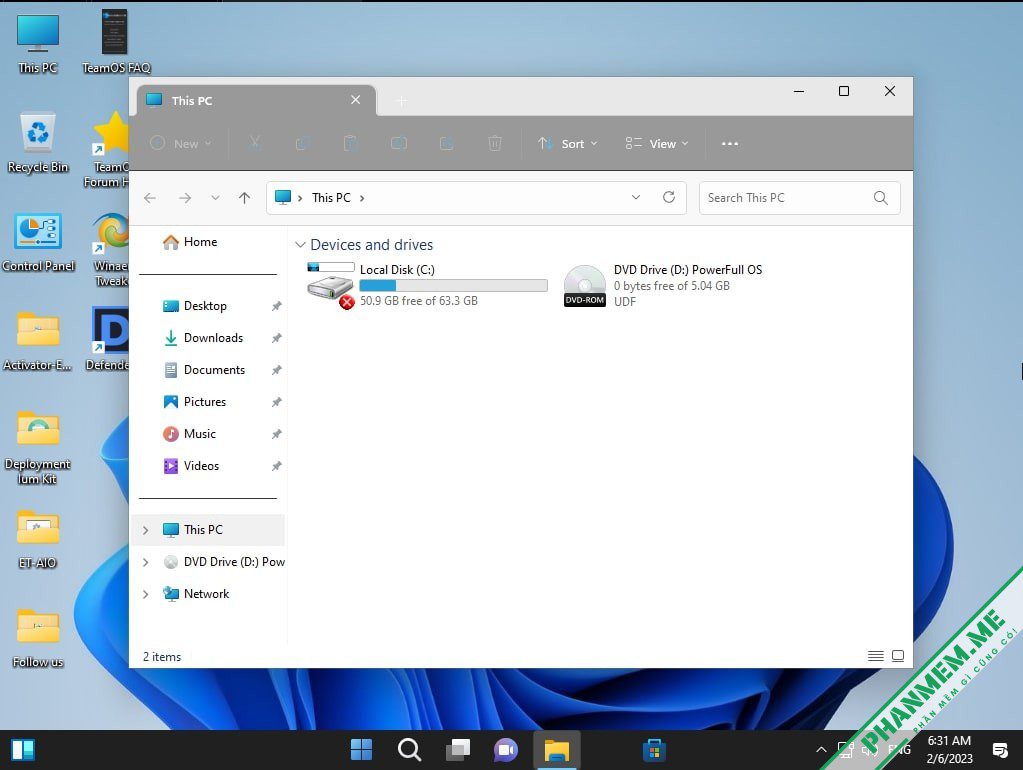Click the Delete trash icon in toolbar
The width and height of the screenshot is (1023, 770).
[495, 143]
